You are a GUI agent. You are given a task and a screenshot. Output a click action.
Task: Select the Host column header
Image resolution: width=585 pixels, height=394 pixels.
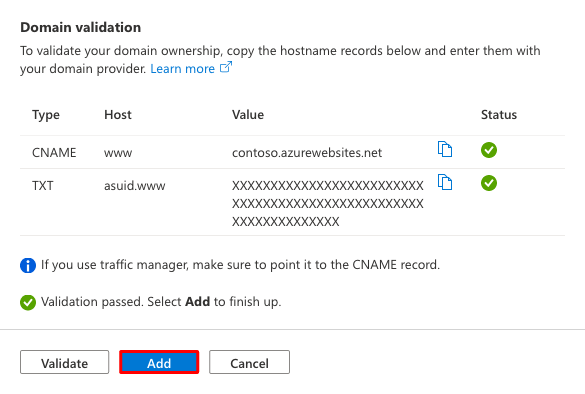[x=118, y=115]
